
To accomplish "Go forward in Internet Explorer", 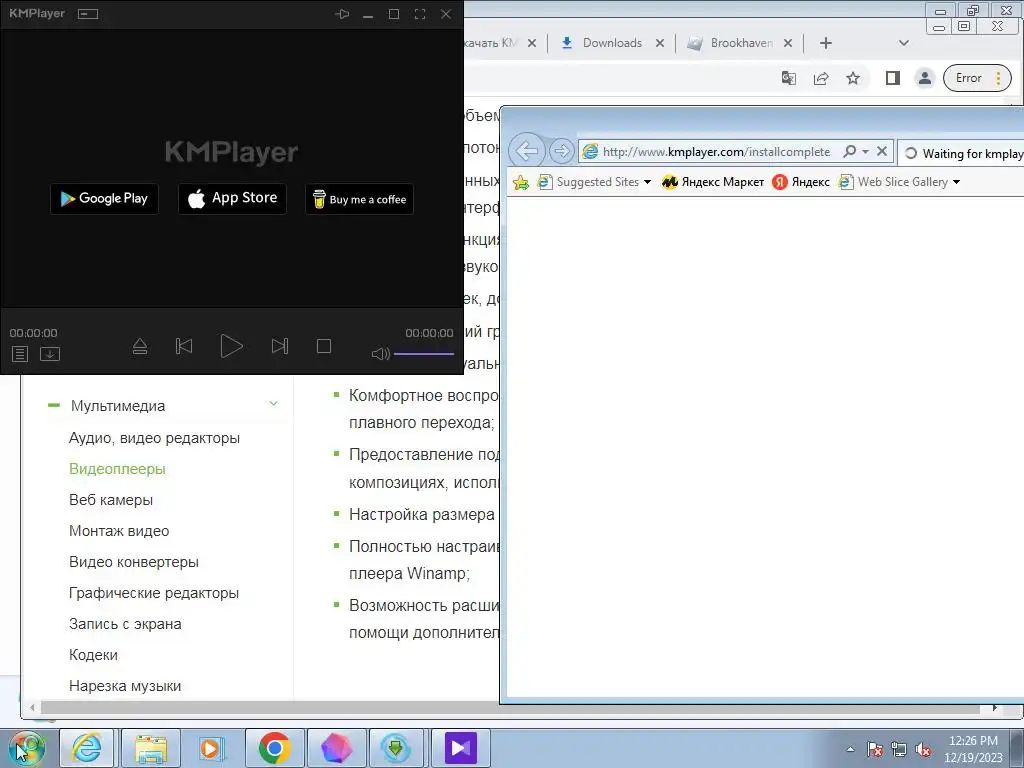I will [561, 152].
